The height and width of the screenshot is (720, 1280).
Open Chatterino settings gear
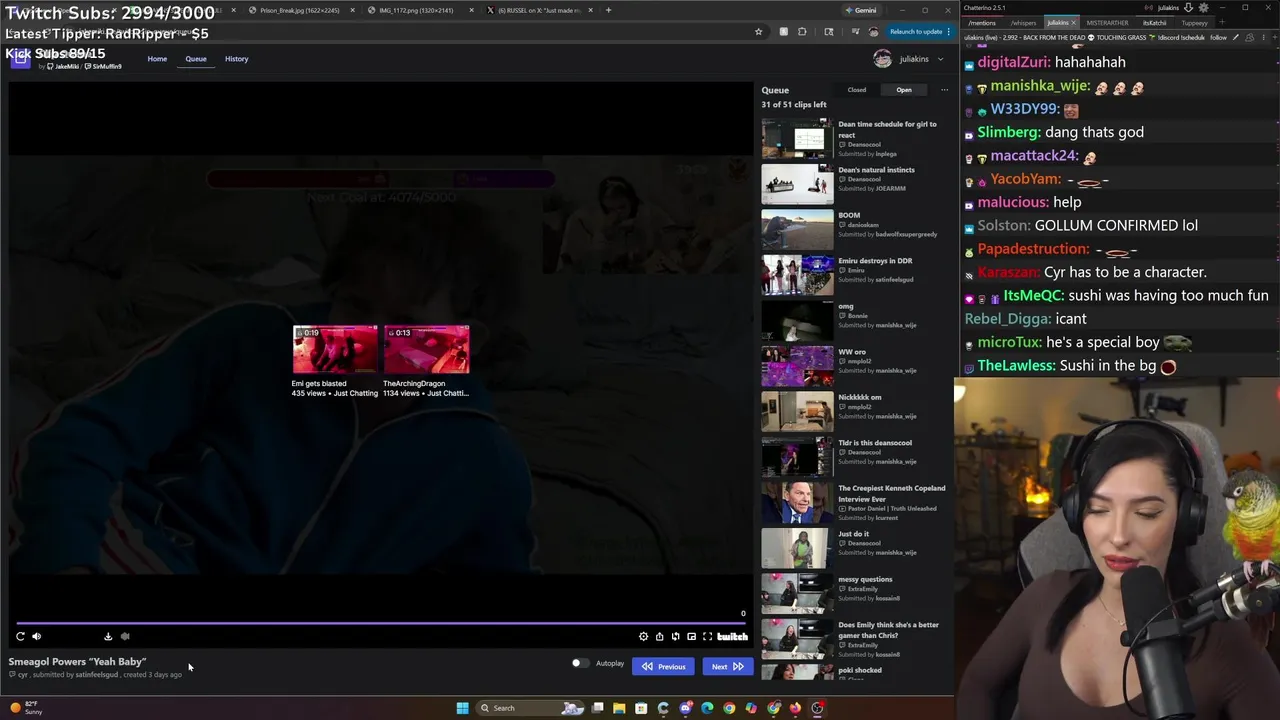click(x=1203, y=7)
